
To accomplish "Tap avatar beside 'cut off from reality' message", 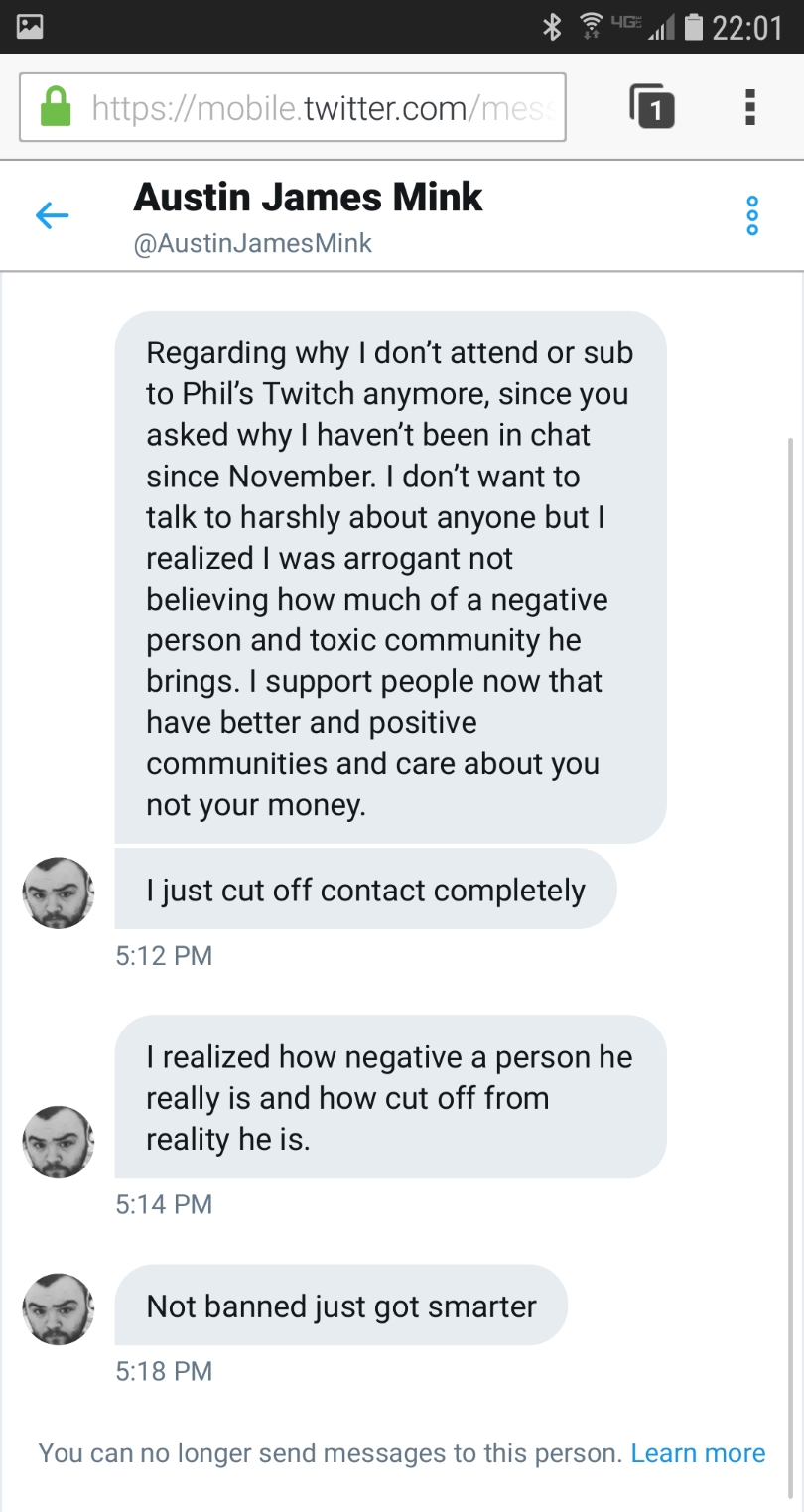I will (x=59, y=1142).
